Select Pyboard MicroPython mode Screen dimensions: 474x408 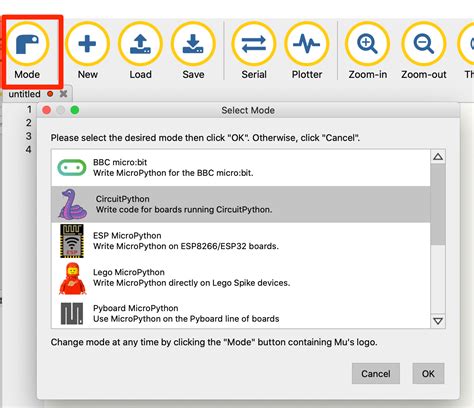click(x=241, y=313)
